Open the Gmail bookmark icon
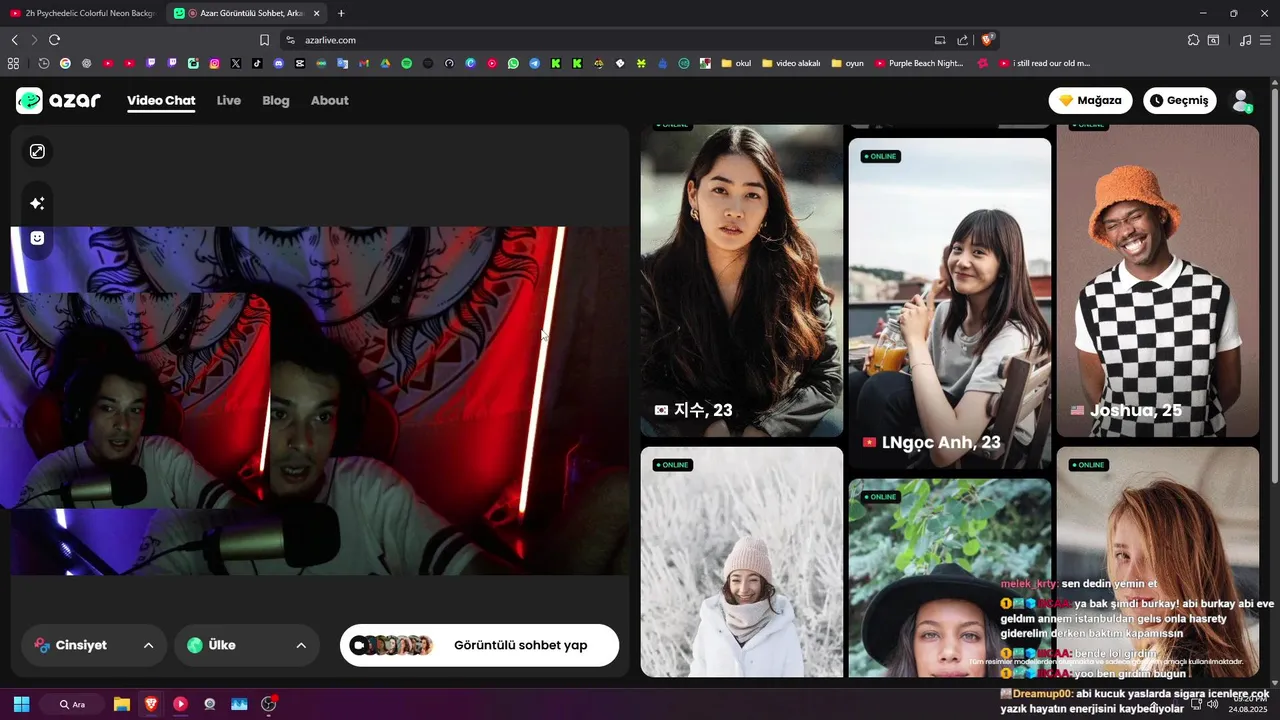Viewport: 1280px width, 720px height. 364,63
